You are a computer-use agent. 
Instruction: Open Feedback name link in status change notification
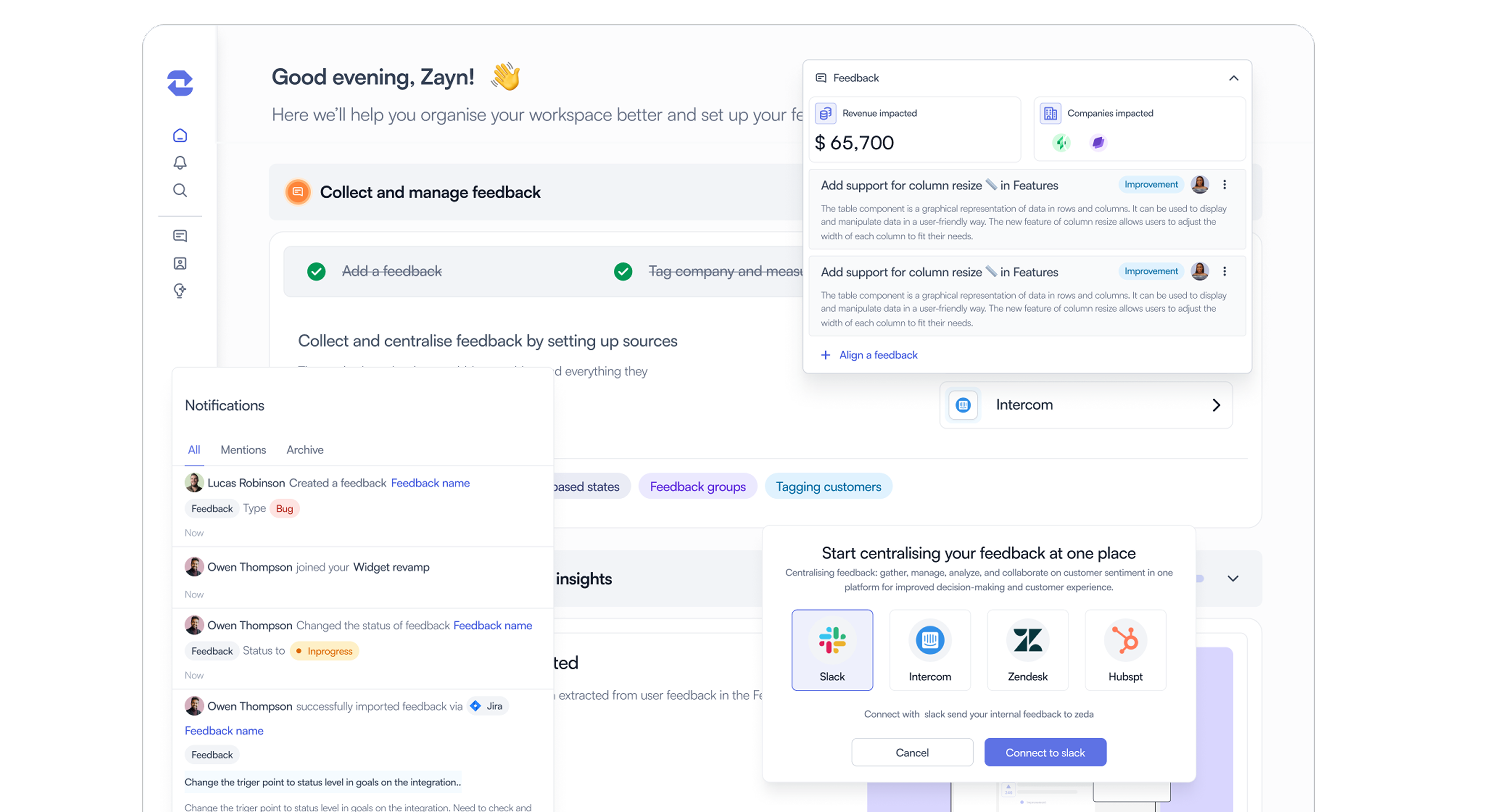coord(492,625)
